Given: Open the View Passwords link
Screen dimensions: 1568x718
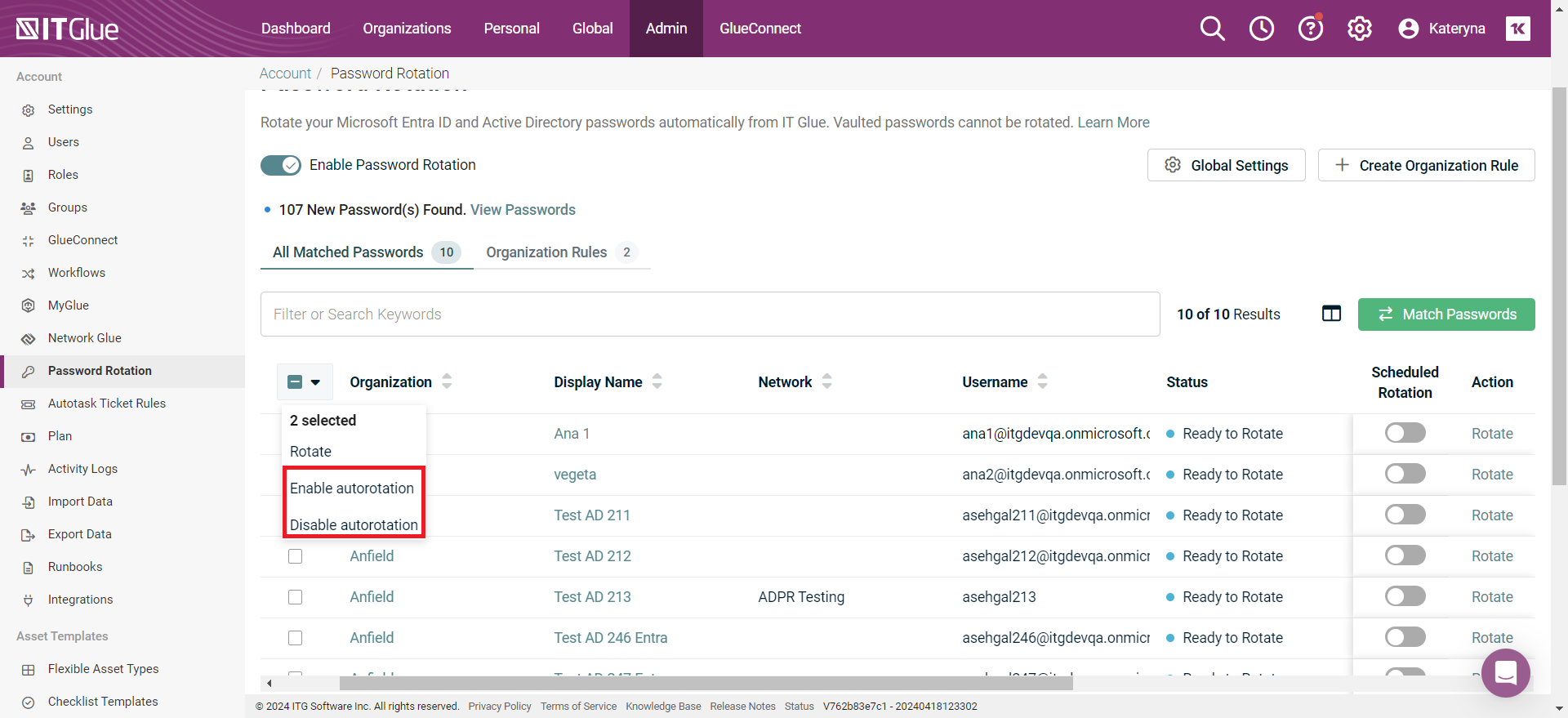Looking at the screenshot, I should tap(523, 210).
